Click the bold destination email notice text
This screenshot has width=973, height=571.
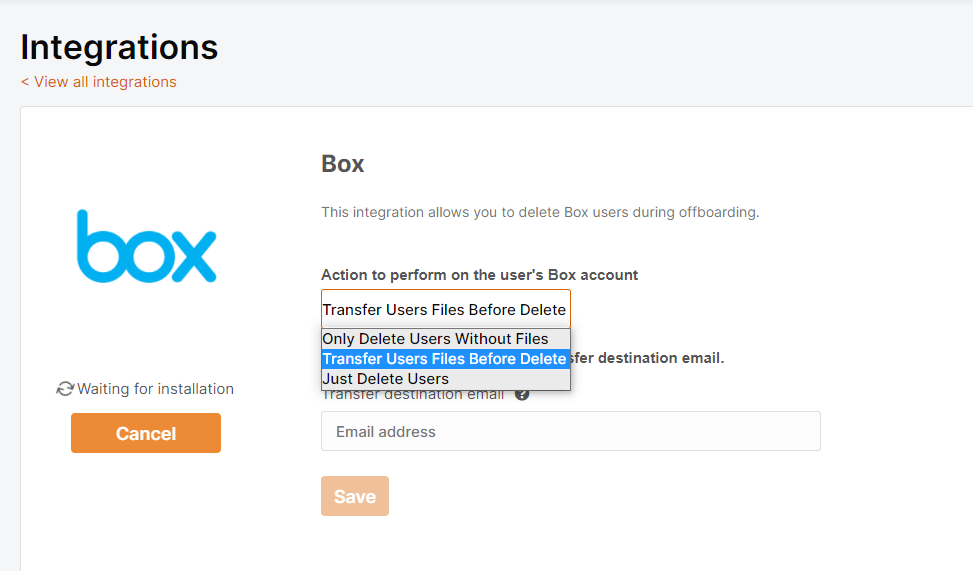pos(647,358)
